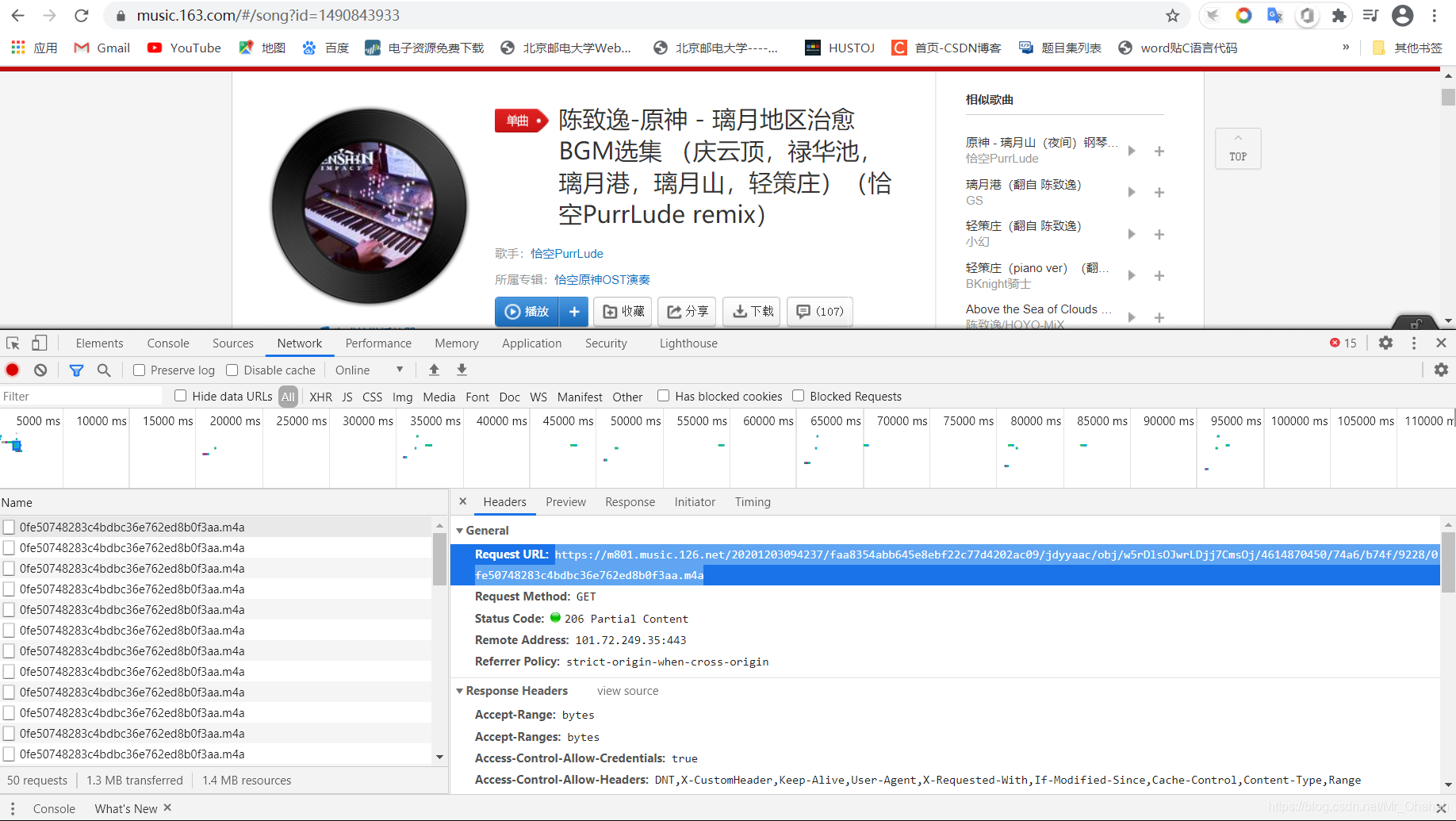The height and width of the screenshot is (821, 1456).
Task: Check the Hide data URLs option
Action: click(181, 396)
